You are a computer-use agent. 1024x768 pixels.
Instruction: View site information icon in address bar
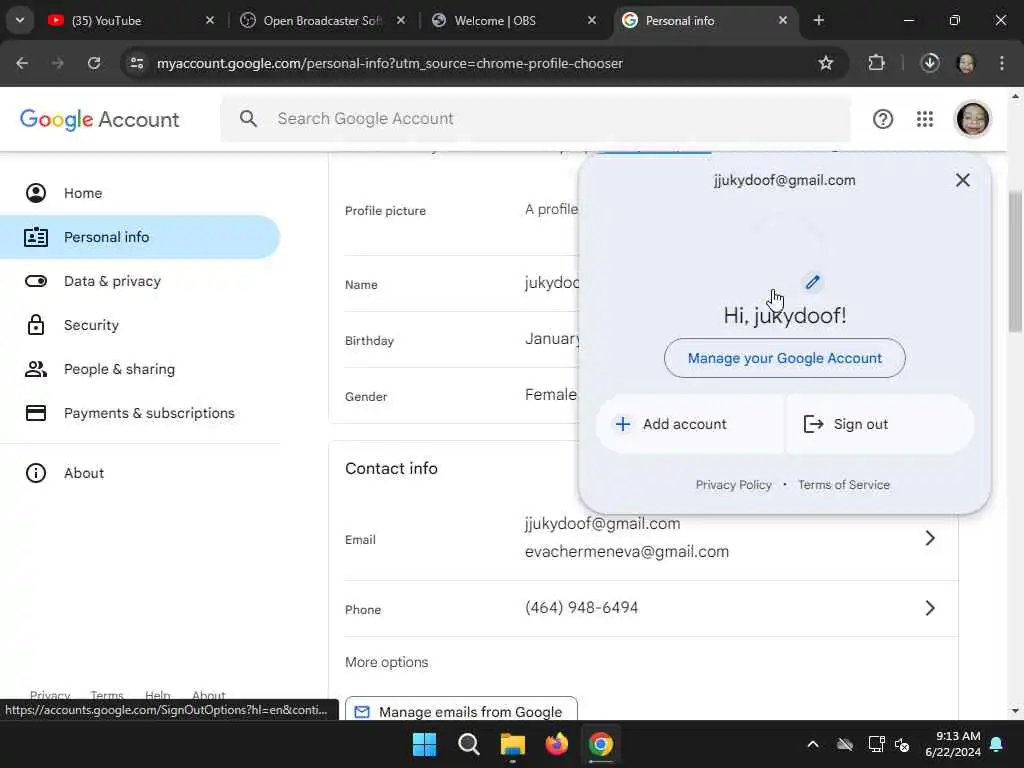(136, 63)
